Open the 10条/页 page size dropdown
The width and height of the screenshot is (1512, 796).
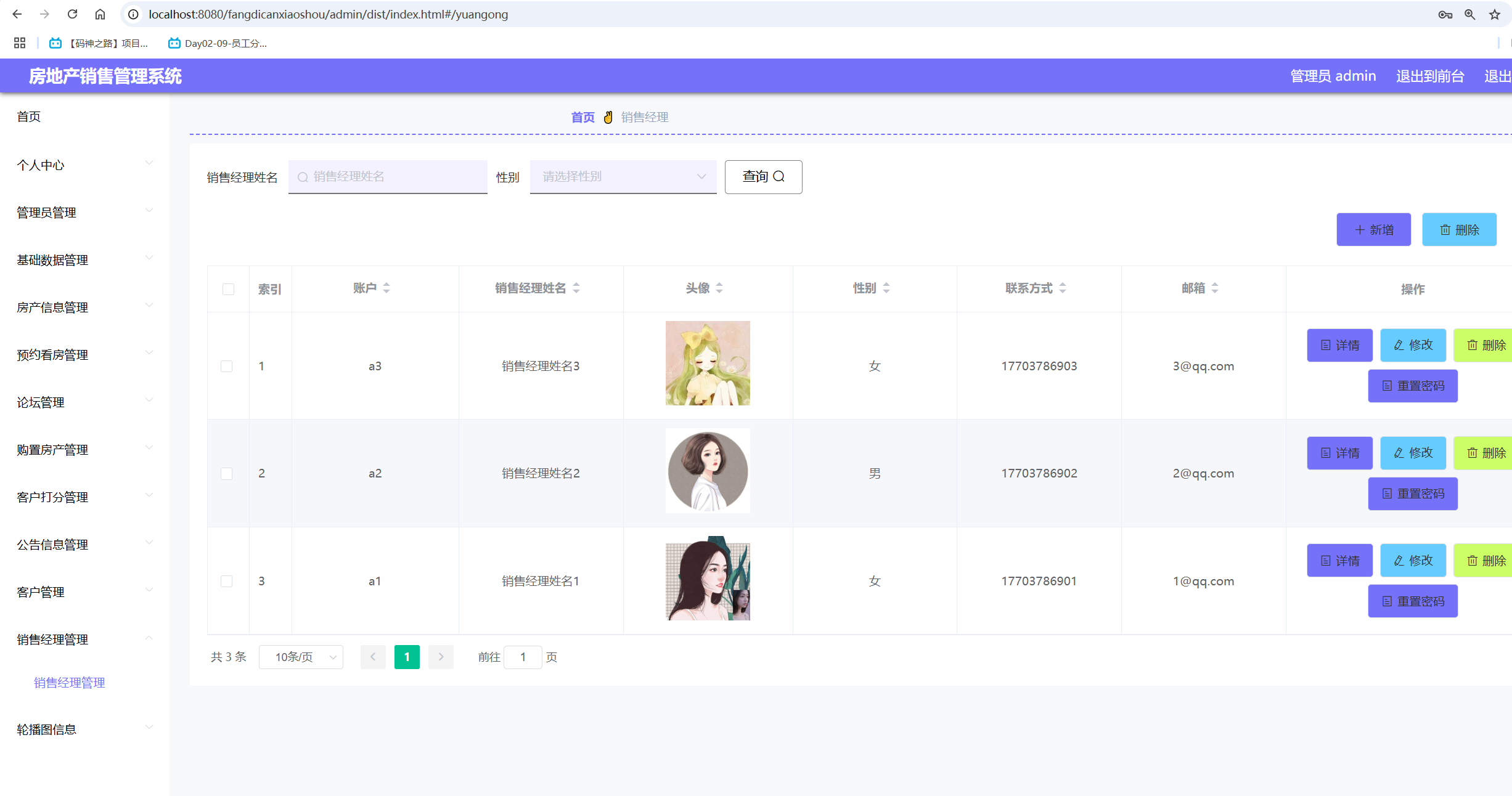[301, 657]
